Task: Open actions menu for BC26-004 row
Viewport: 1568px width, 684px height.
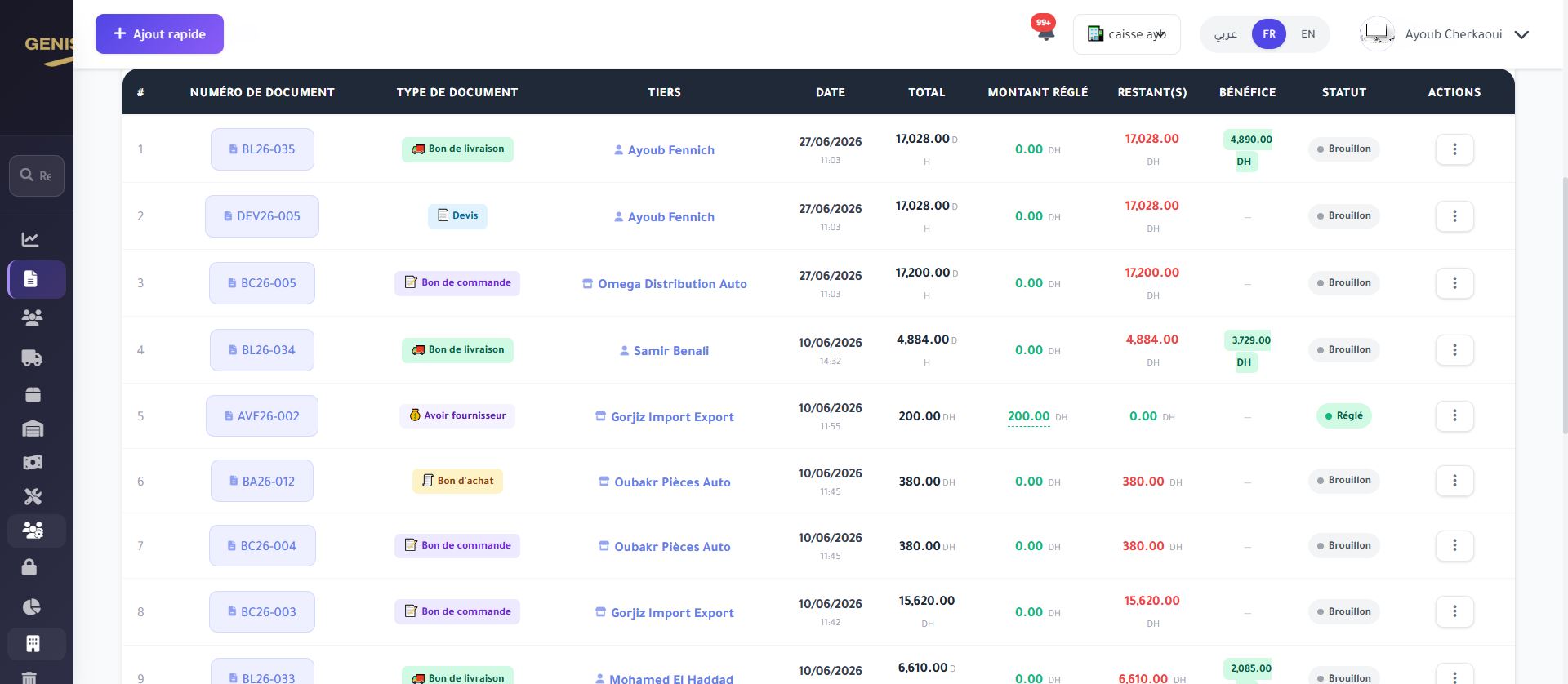Action: (1454, 546)
